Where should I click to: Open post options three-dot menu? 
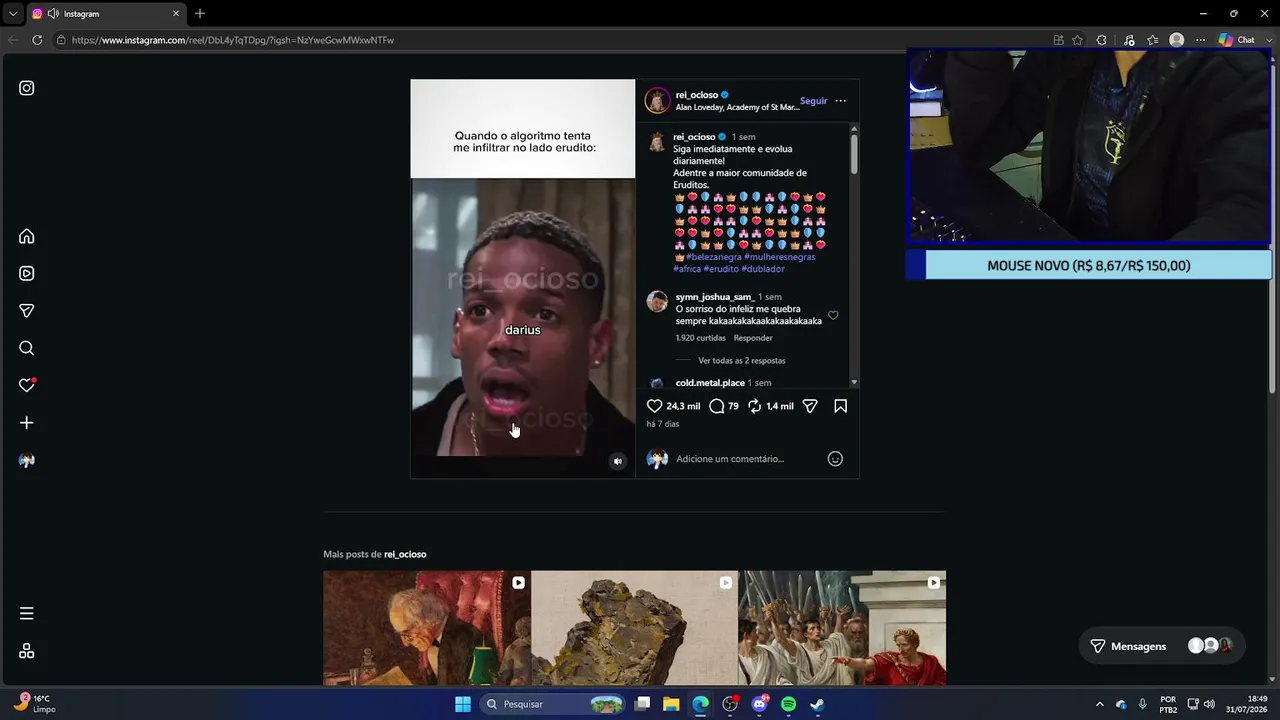(x=840, y=101)
